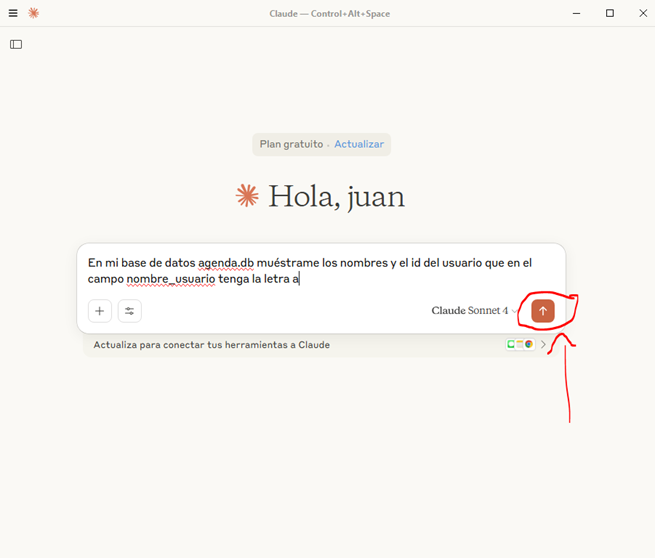Click the plus button to add attachments
This screenshot has height=558, width=655.
click(100, 311)
